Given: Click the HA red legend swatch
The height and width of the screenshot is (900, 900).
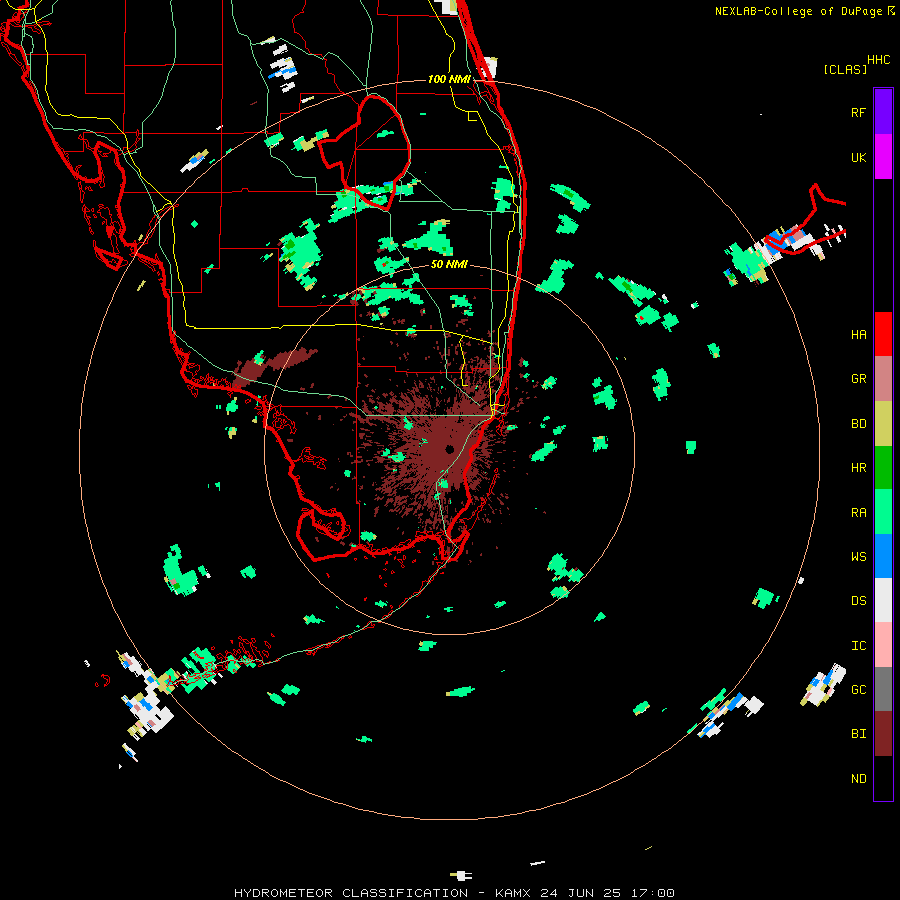Looking at the screenshot, I should [x=883, y=334].
